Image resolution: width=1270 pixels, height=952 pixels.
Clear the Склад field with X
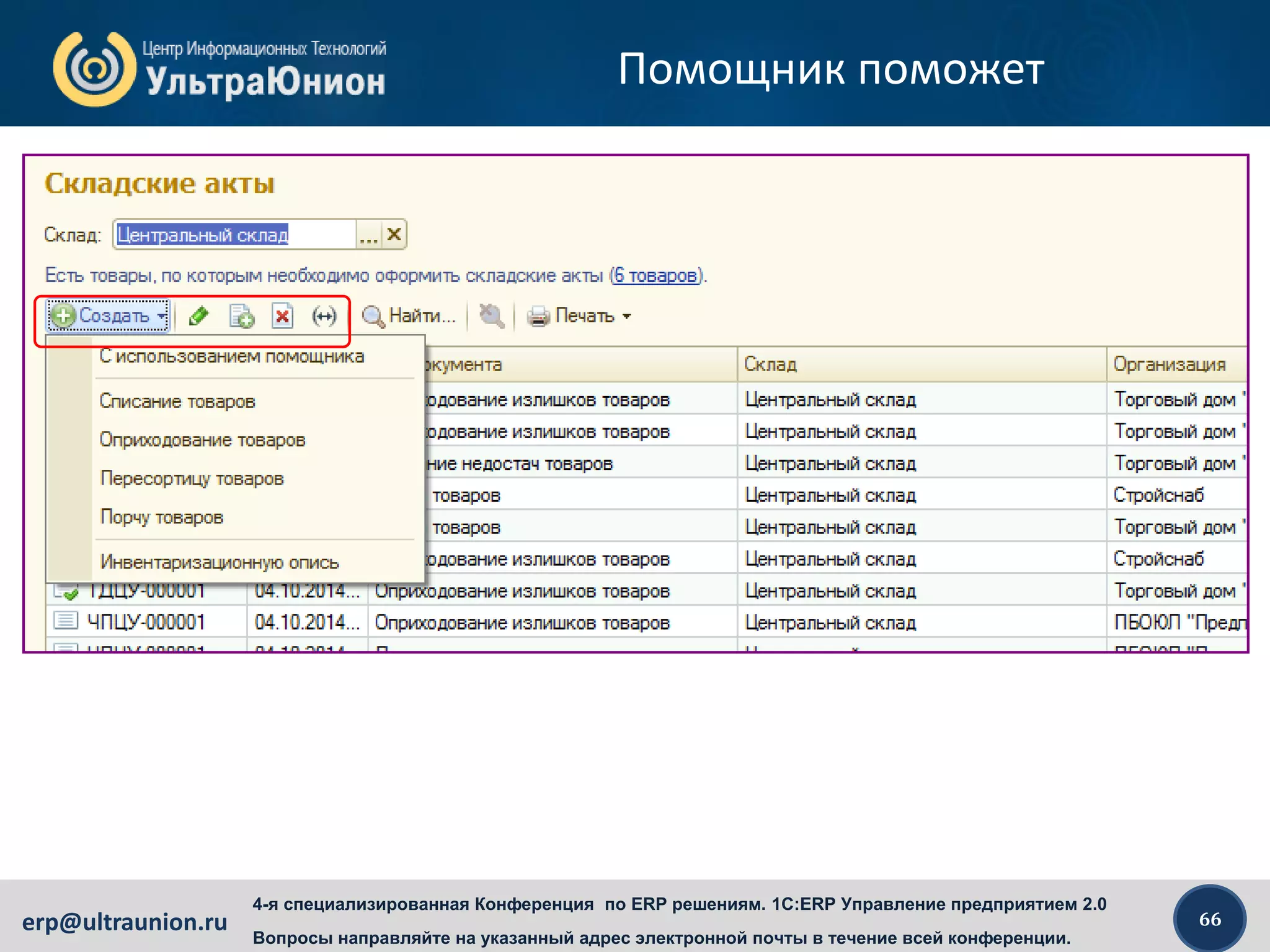point(394,234)
